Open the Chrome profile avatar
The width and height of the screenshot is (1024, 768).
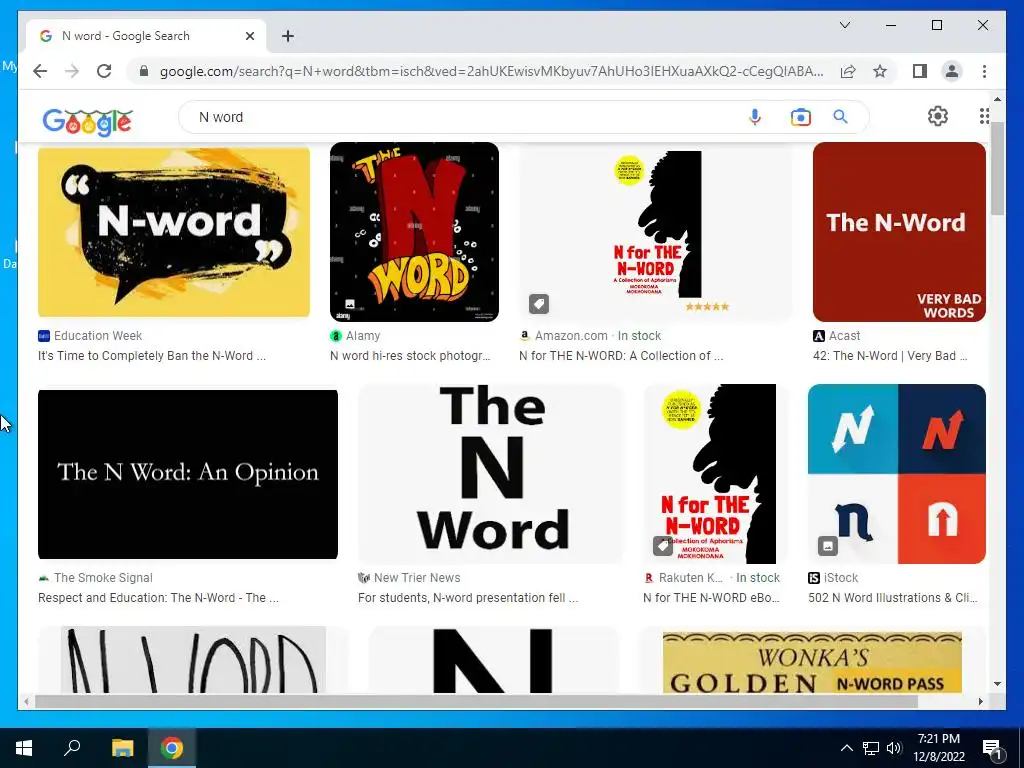(952, 71)
